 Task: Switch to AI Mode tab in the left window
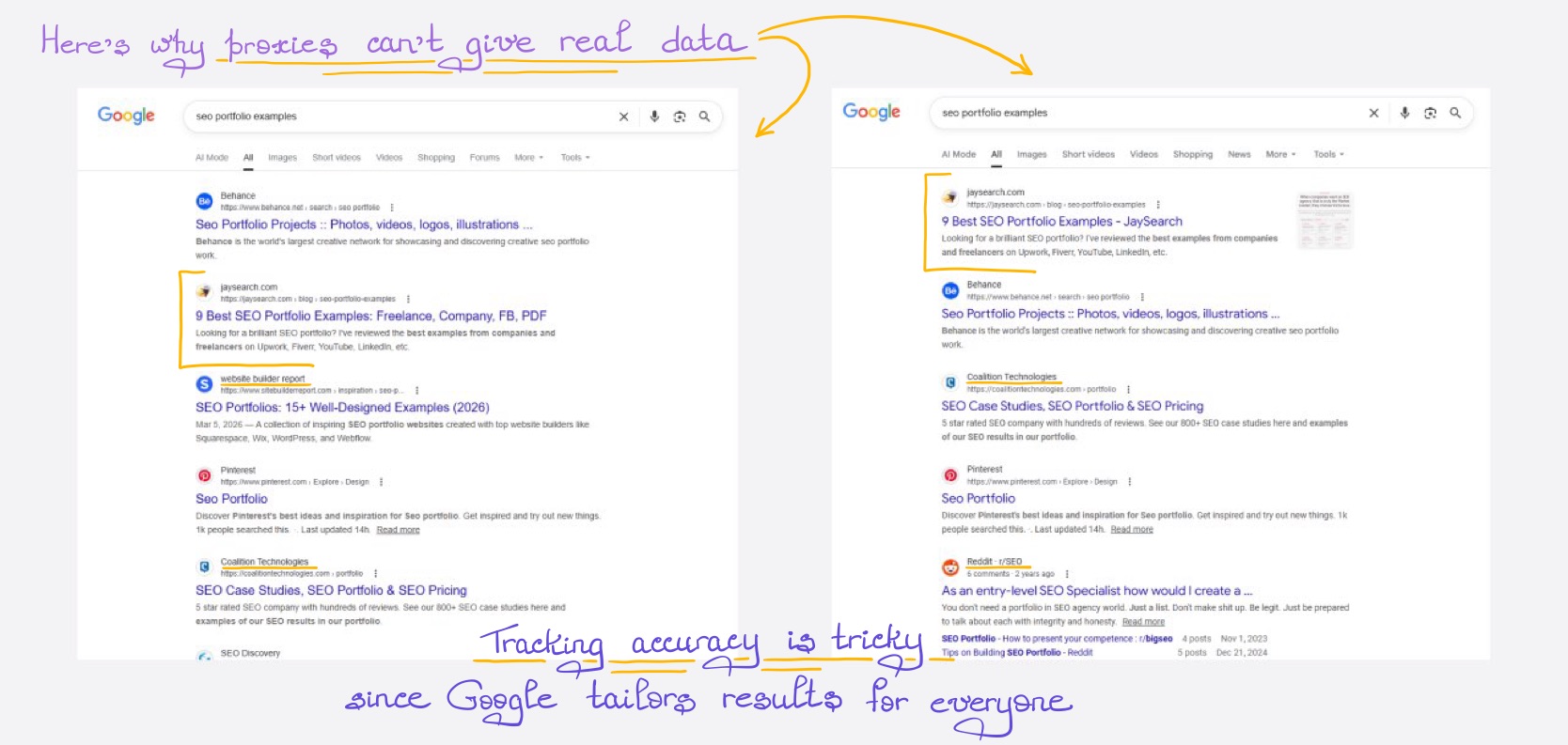[x=212, y=158]
